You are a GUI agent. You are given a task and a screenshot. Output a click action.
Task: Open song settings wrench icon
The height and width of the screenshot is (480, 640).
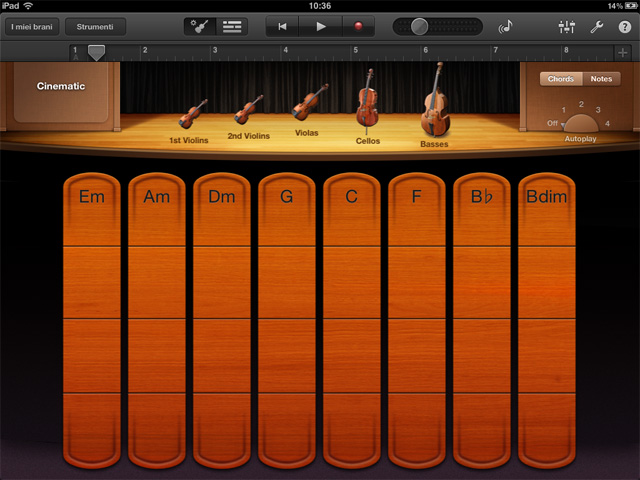pyautogui.click(x=597, y=27)
